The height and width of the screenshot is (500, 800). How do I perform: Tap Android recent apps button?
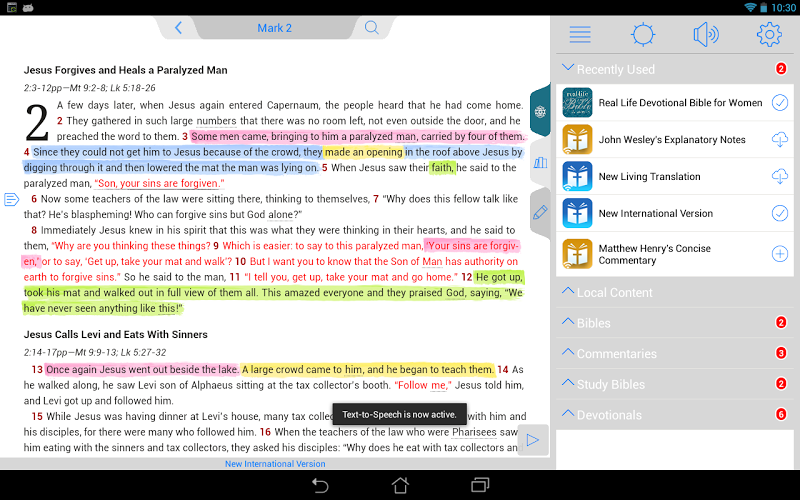(x=480, y=485)
